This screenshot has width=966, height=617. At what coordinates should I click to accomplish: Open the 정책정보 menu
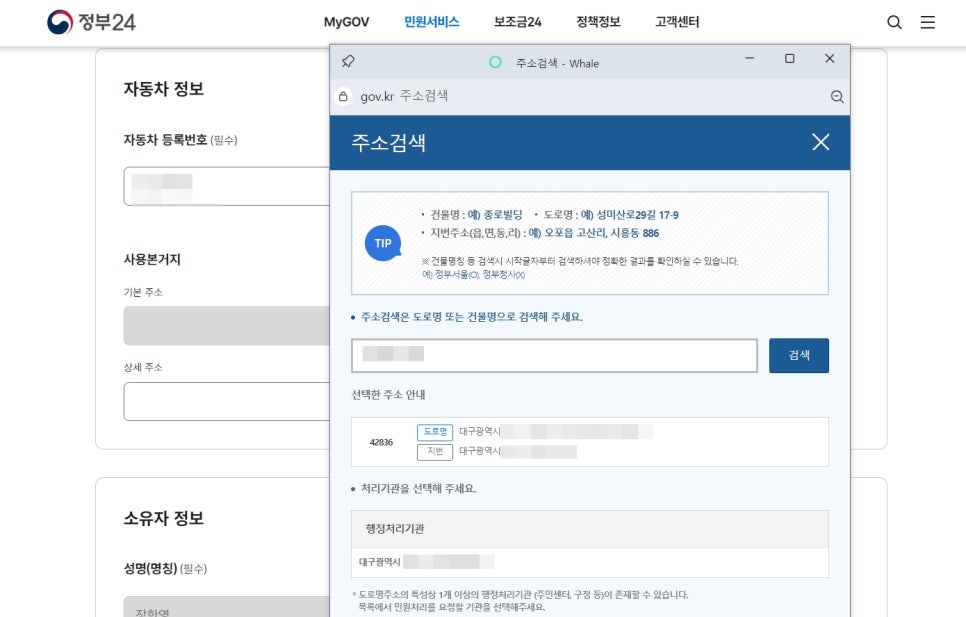pos(598,22)
